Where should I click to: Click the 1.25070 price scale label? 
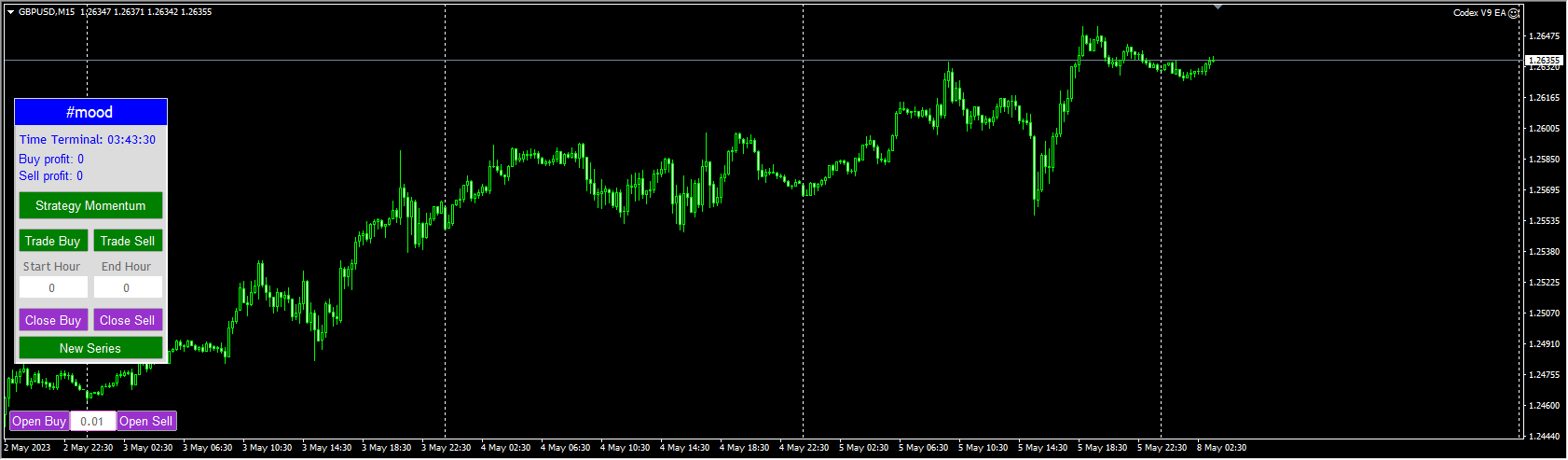pos(1544,314)
